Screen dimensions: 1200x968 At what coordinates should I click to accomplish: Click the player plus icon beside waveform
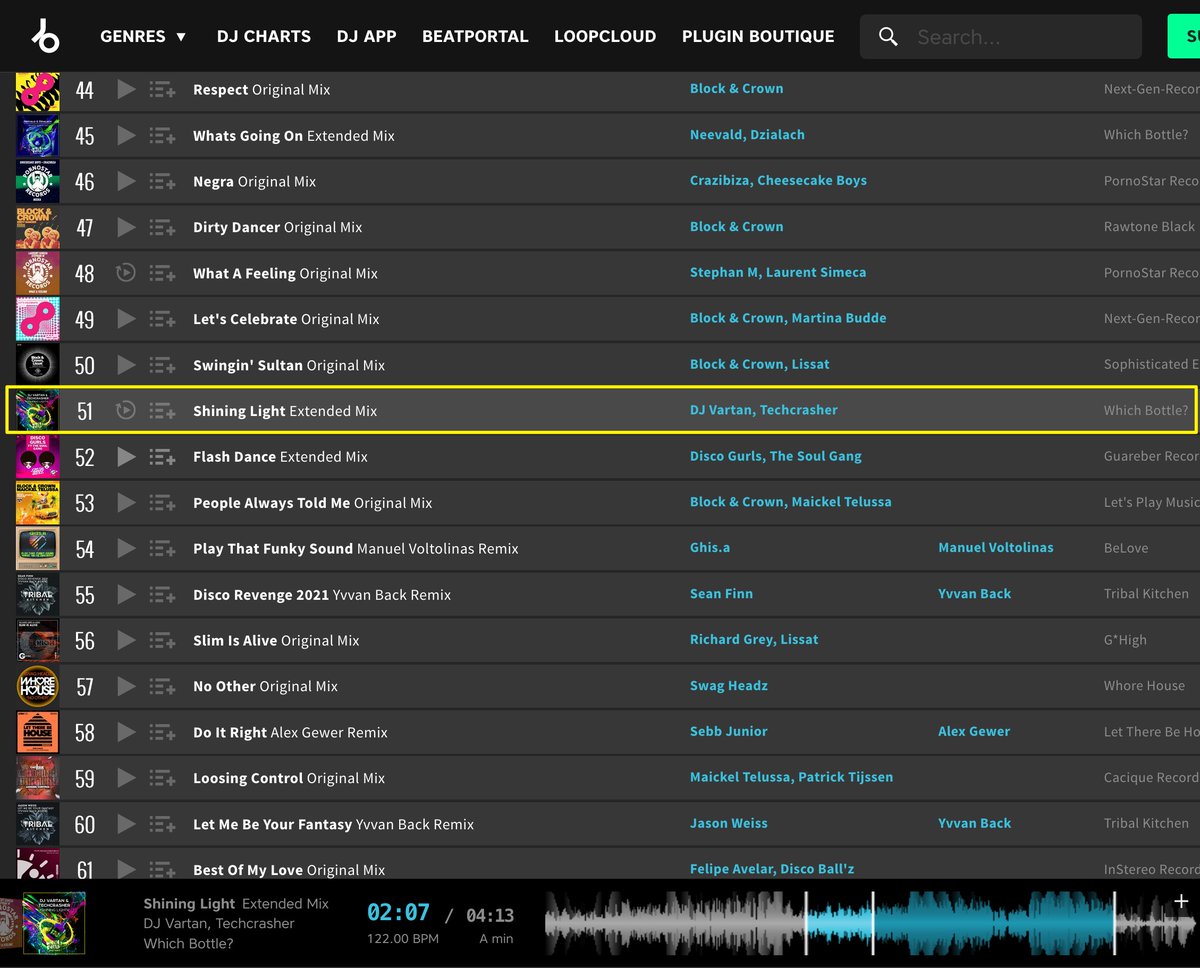[x=1181, y=903]
